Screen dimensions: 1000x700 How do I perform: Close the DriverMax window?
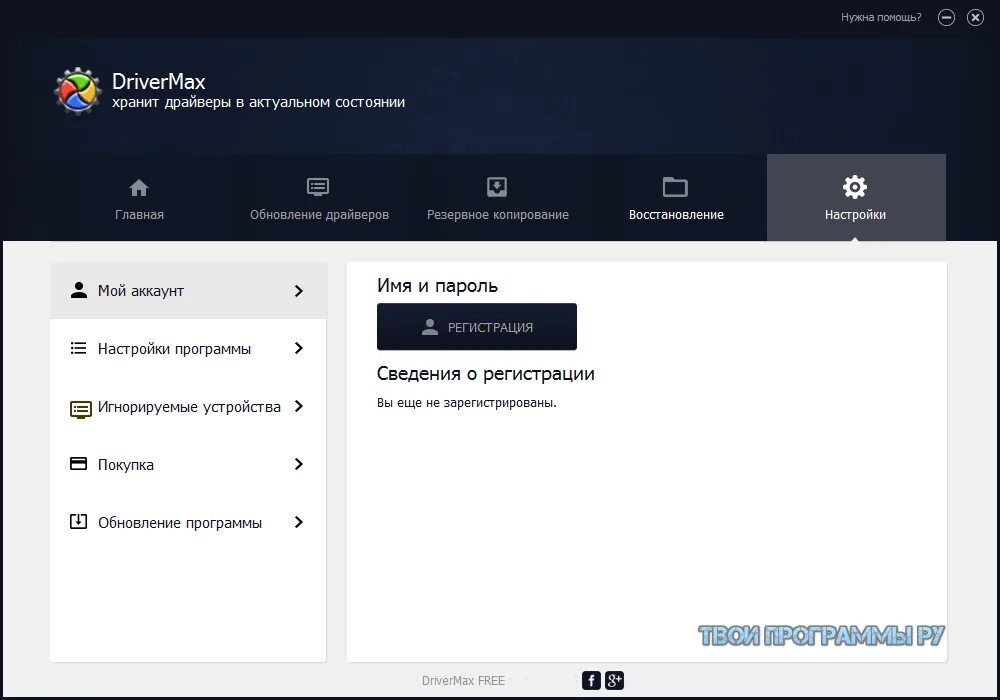(975, 17)
